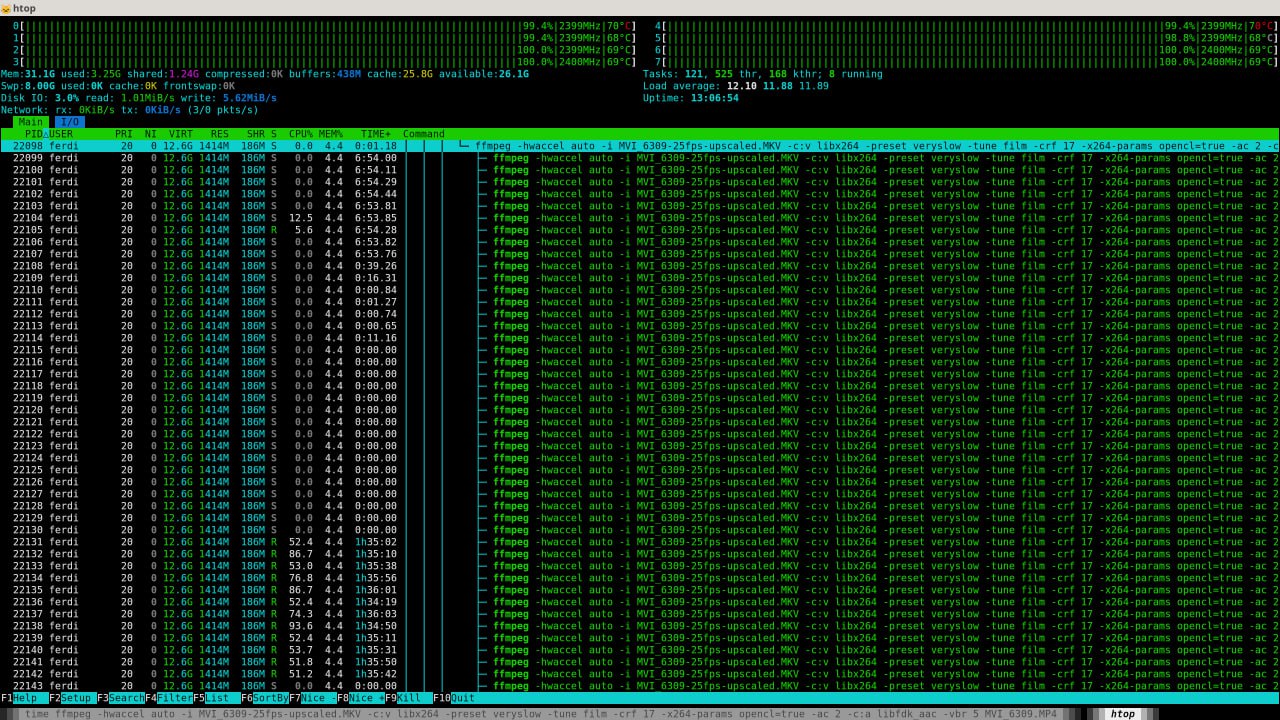Click the Disk IO statistics line
1280x720 pixels.
[139, 98]
